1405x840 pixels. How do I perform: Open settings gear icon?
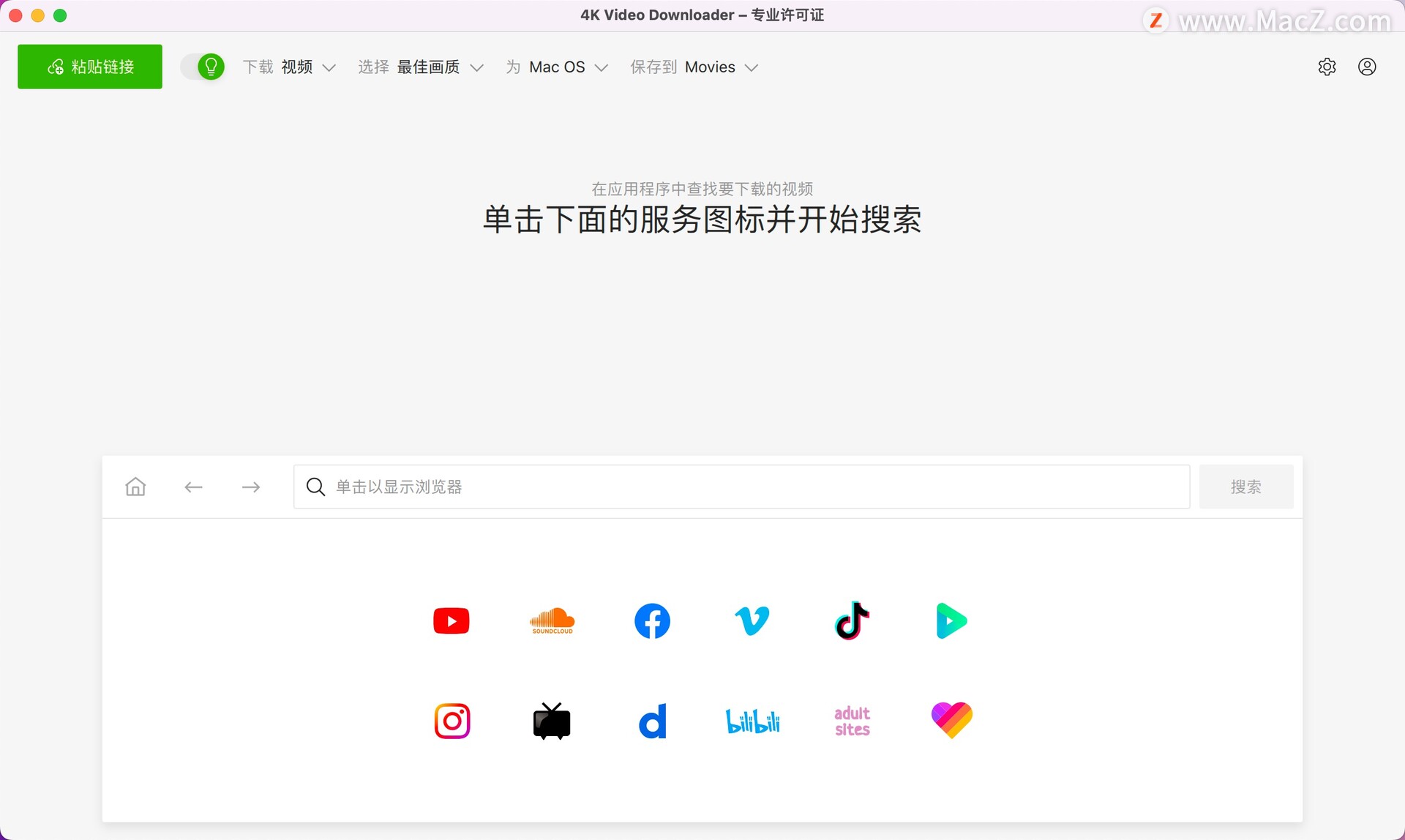(x=1327, y=67)
